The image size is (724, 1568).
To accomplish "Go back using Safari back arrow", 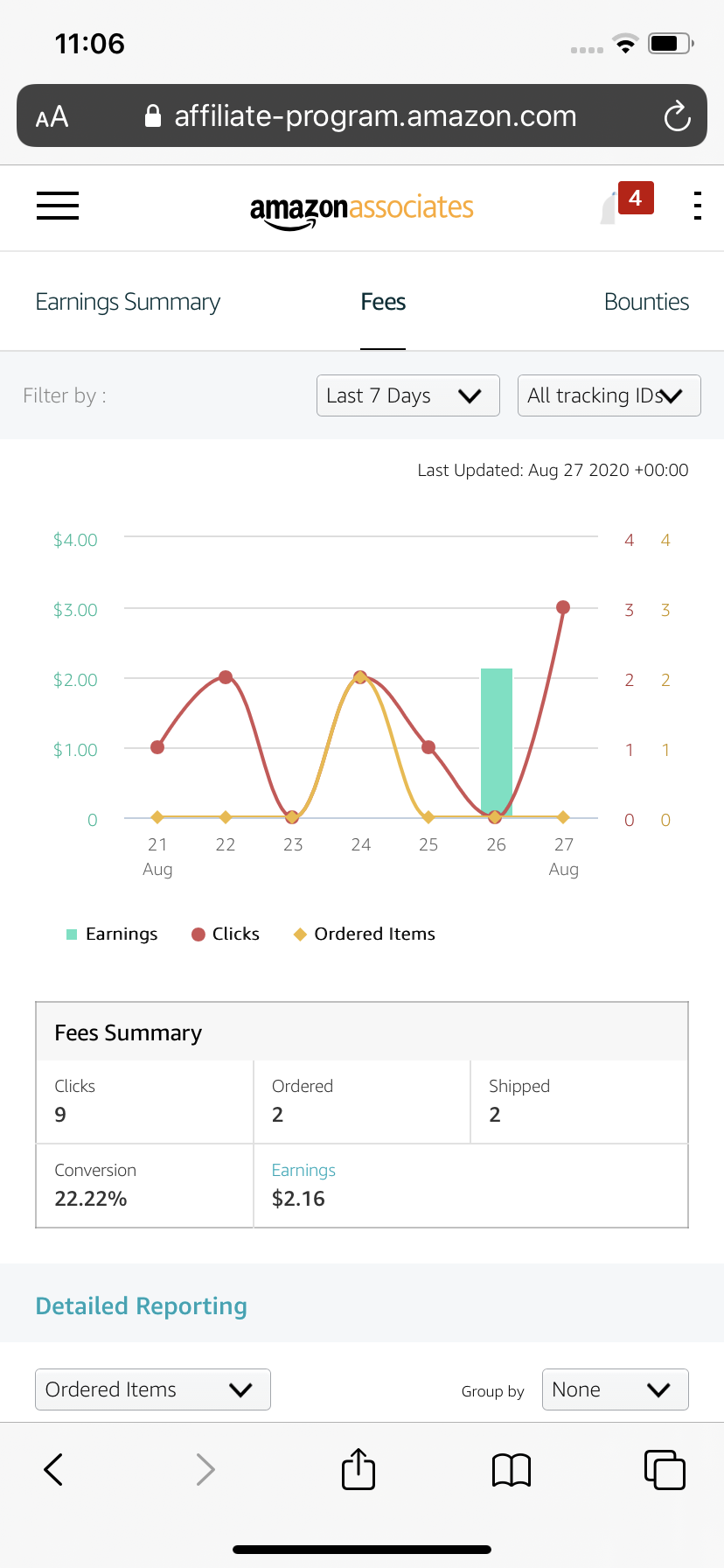I will tap(53, 1469).
